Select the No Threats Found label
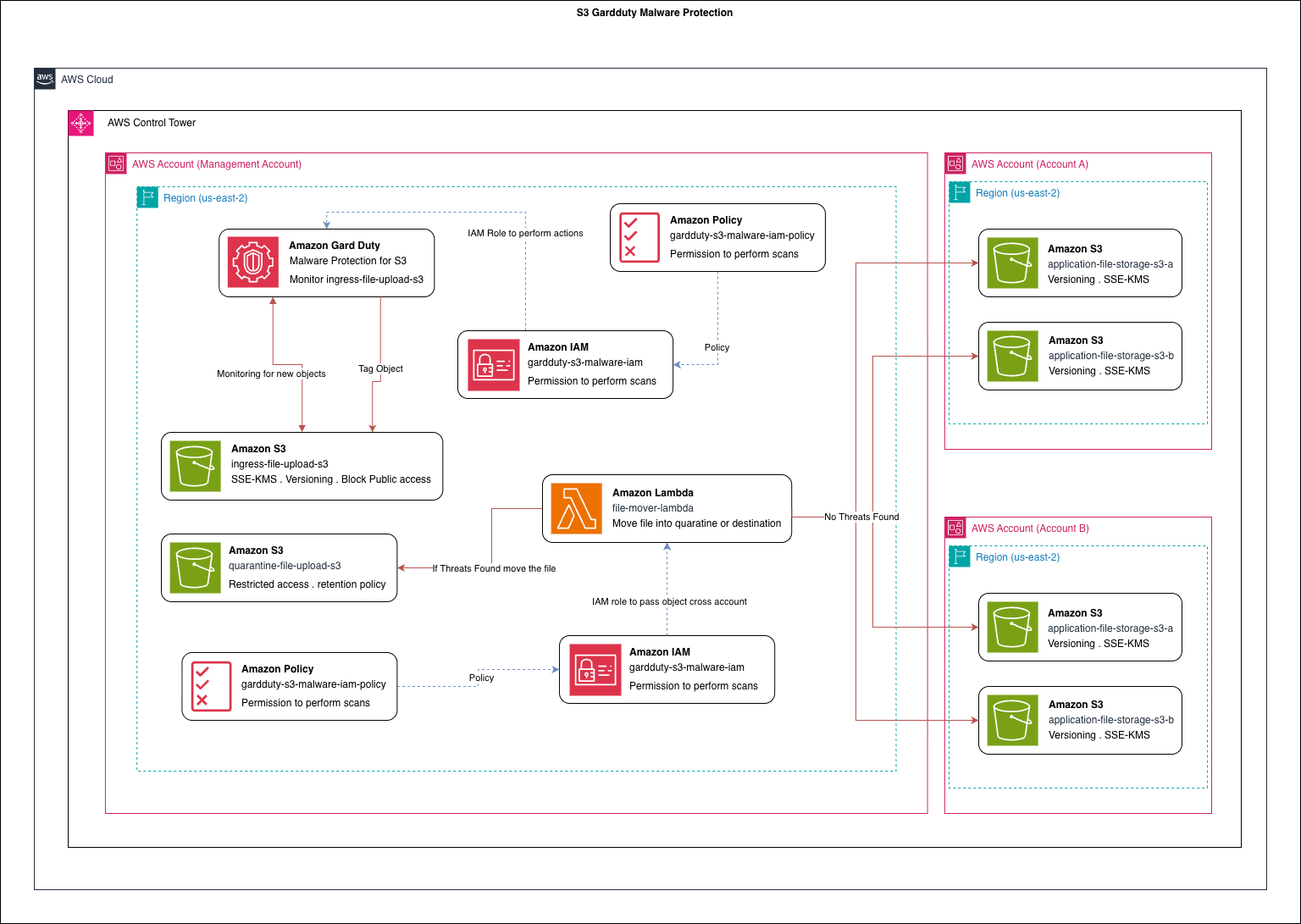Viewport: 1301px width, 924px height. 862,517
